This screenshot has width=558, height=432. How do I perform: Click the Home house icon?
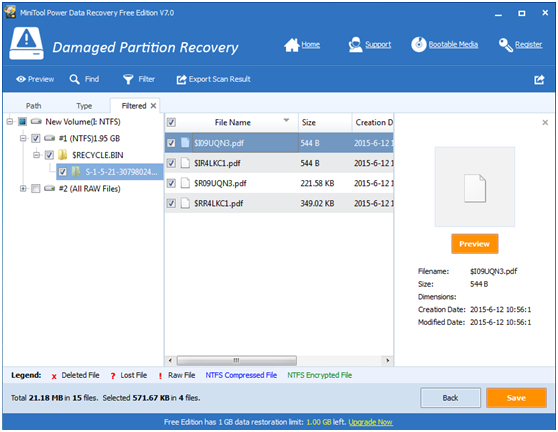pos(292,45)
